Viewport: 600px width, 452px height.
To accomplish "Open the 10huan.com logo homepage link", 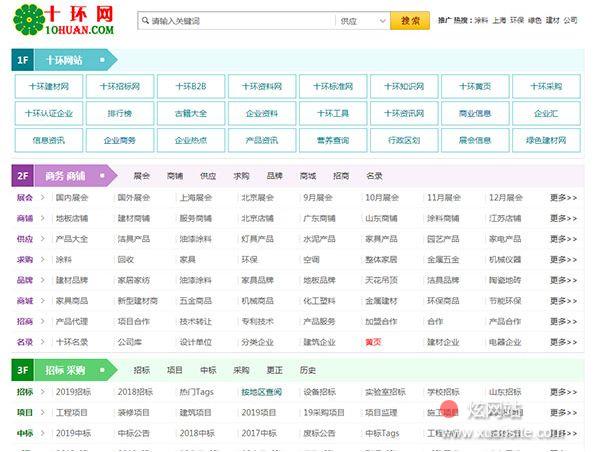I will point(64,20).
